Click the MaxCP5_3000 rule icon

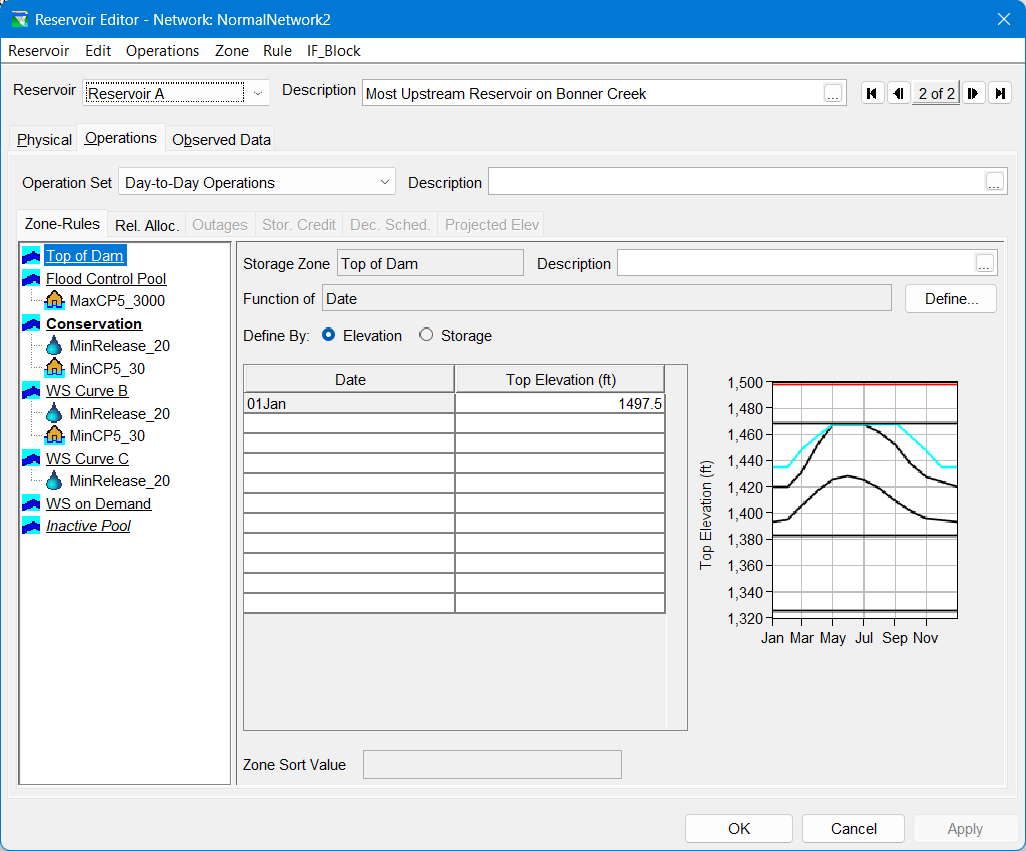[55, 301]
